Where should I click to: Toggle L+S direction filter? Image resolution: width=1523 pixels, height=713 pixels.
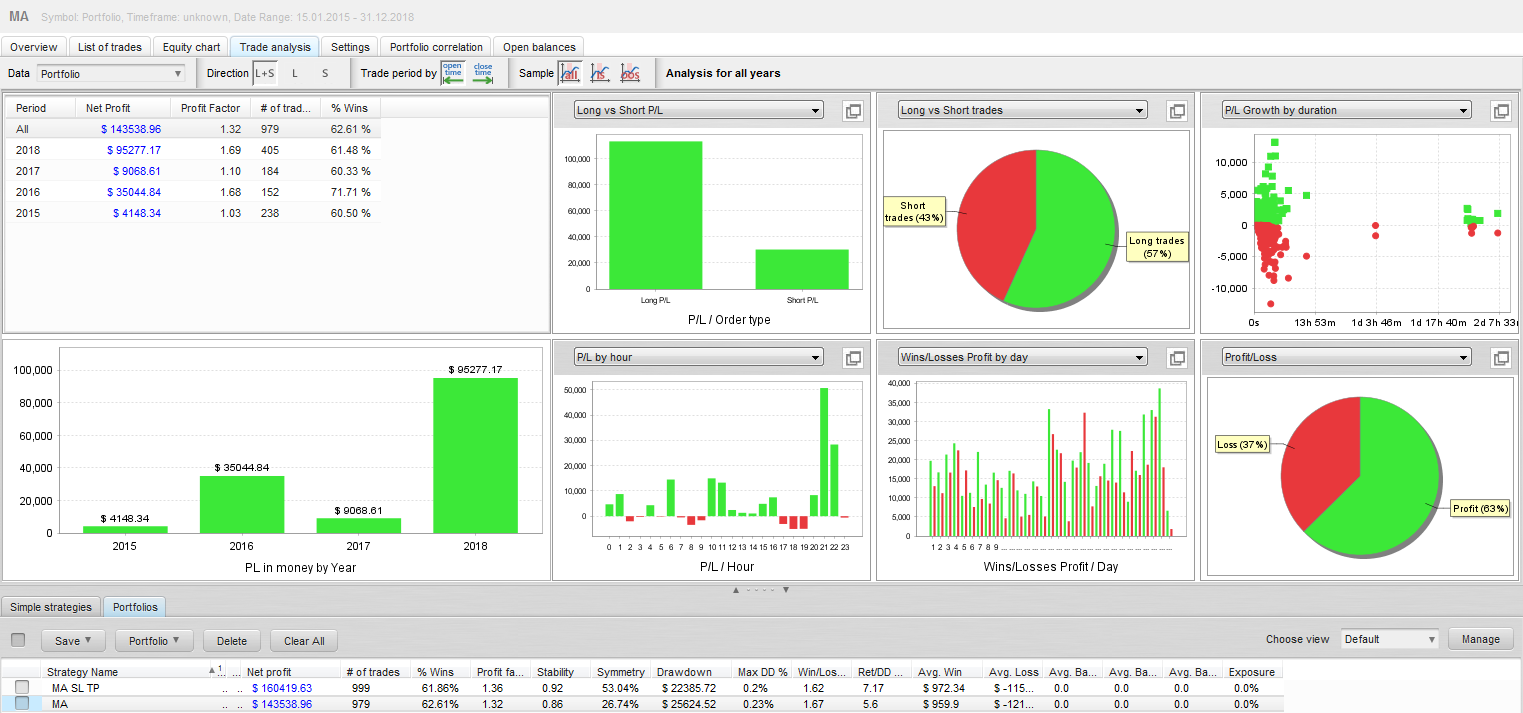(264, 73)
